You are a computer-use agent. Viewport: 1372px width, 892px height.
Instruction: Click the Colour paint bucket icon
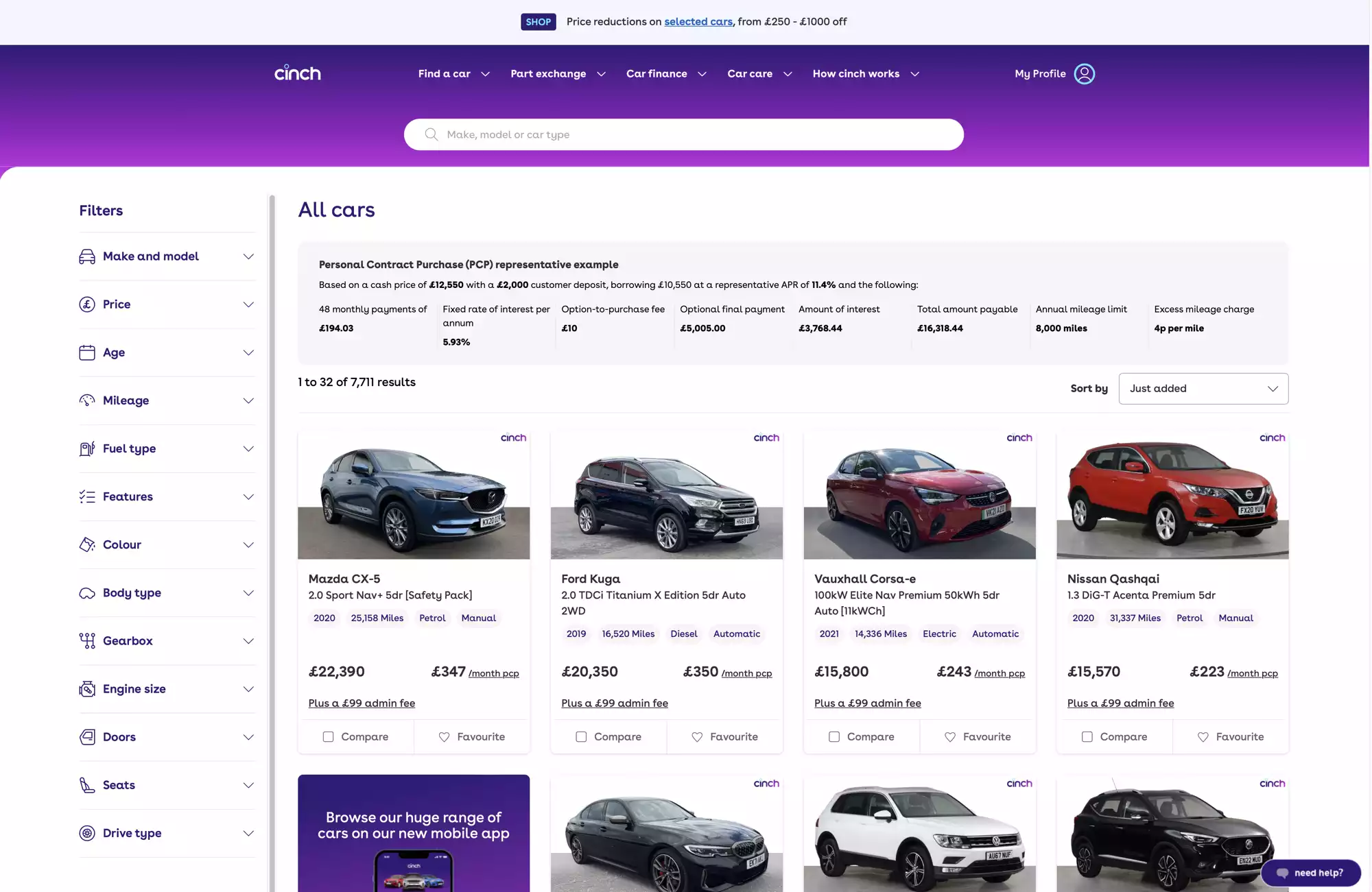[x=87, y=544]
